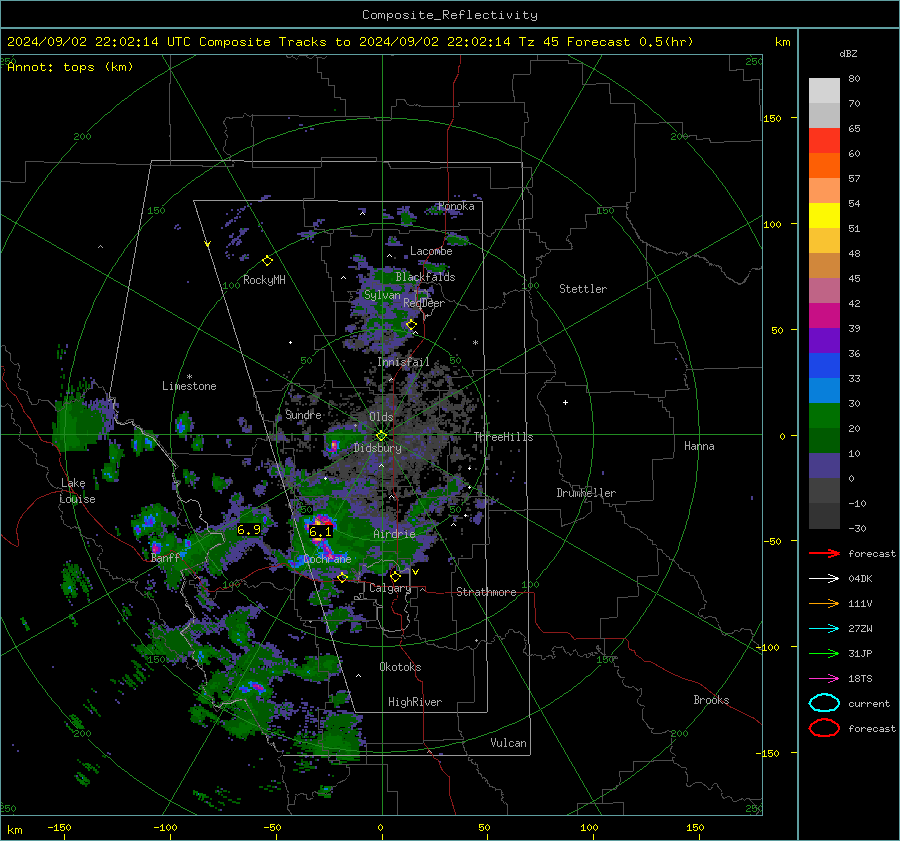Select the green 31JP track arrow
The height and width of the screenshot is (841, 900).
[824, 653]
